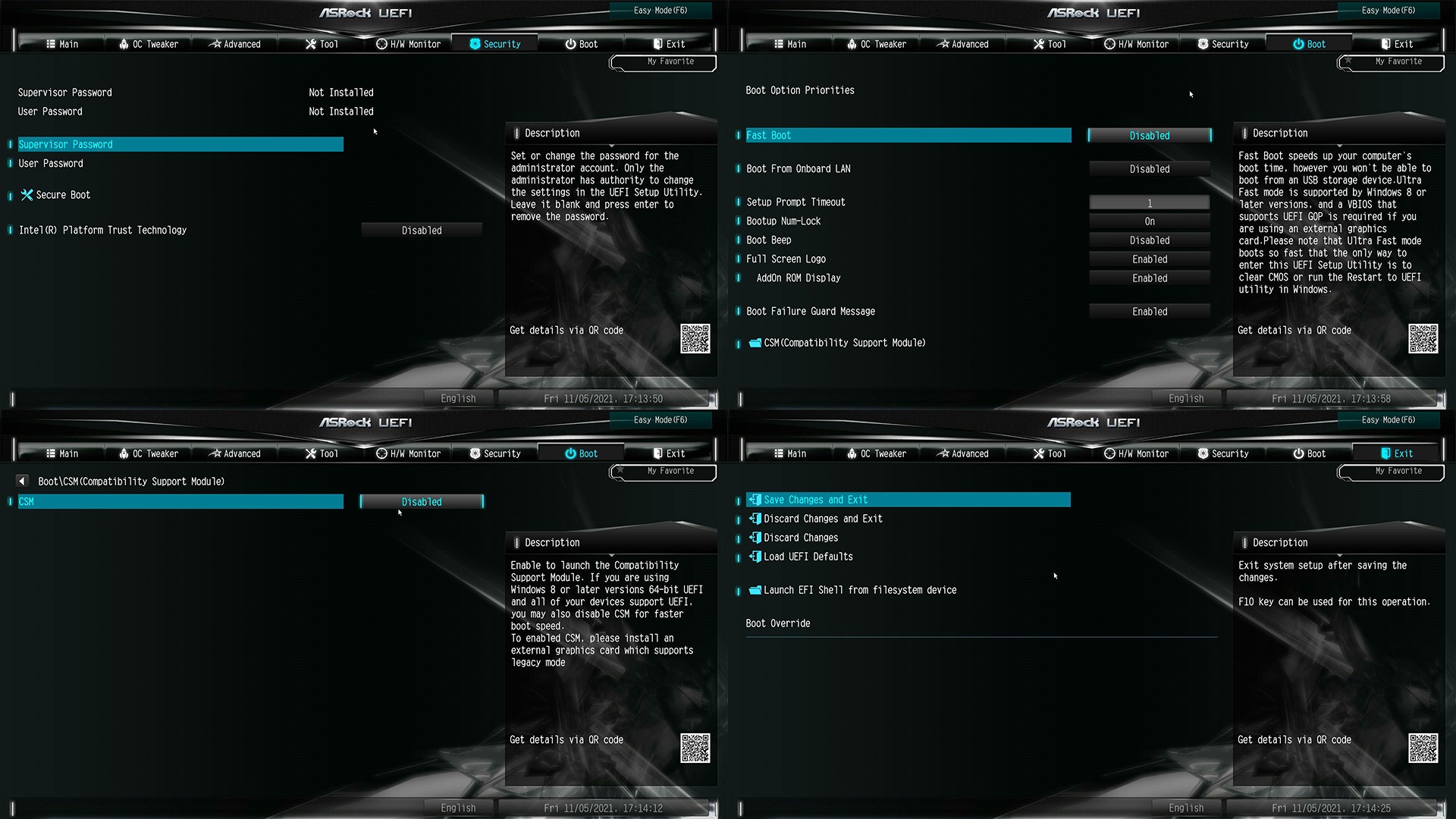The width and height of the screenshot is (1456, 819).
Task: Click the back arrow beside Boot\CSM path
Action: coord(22,482)
